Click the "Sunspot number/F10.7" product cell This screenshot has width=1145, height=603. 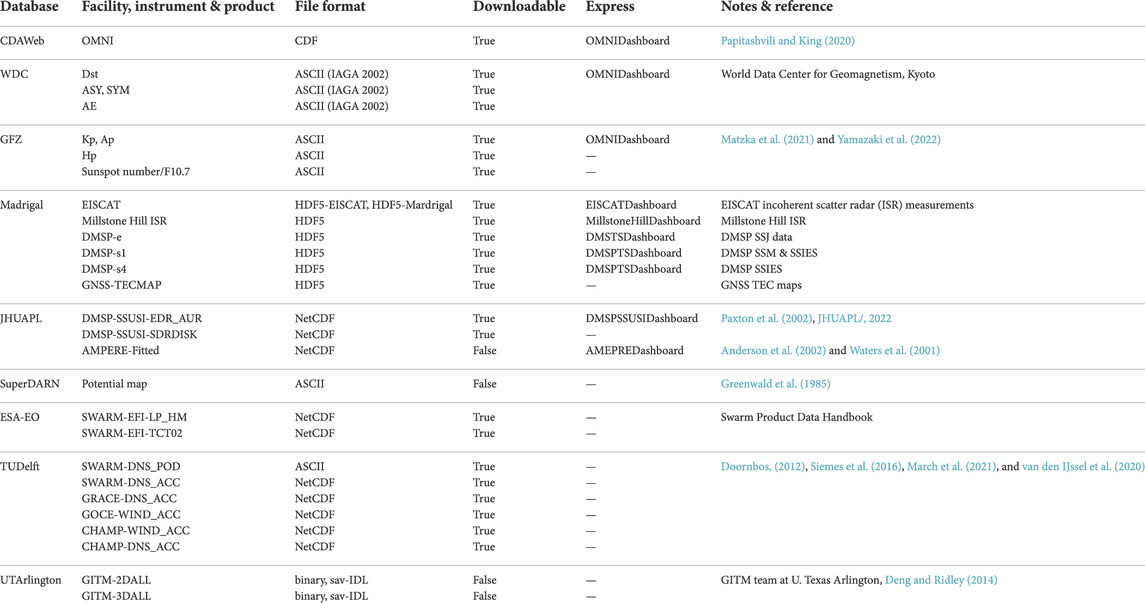[x=136, y=172]
